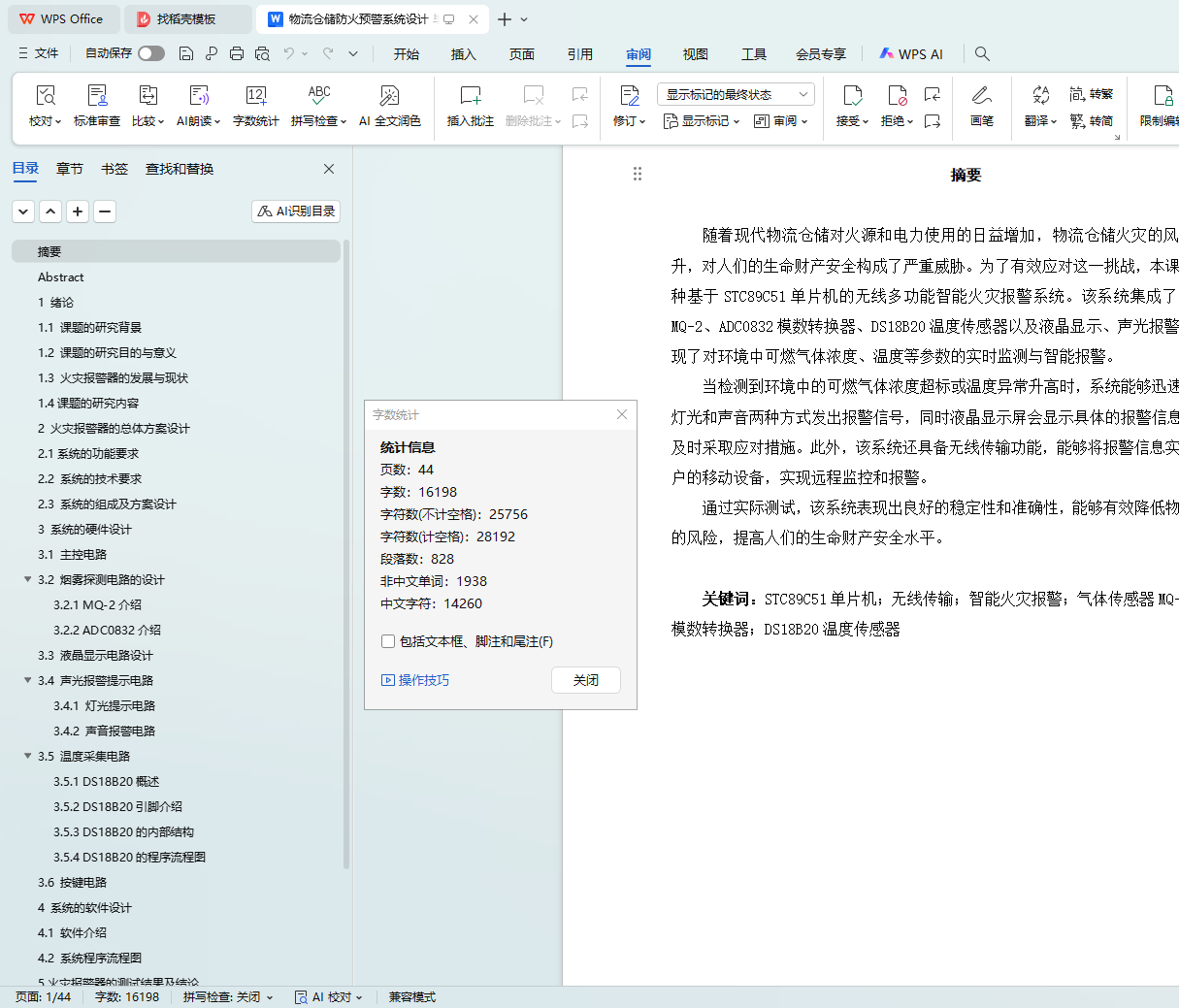Select the 画笔 pen tool

(981, 96)
